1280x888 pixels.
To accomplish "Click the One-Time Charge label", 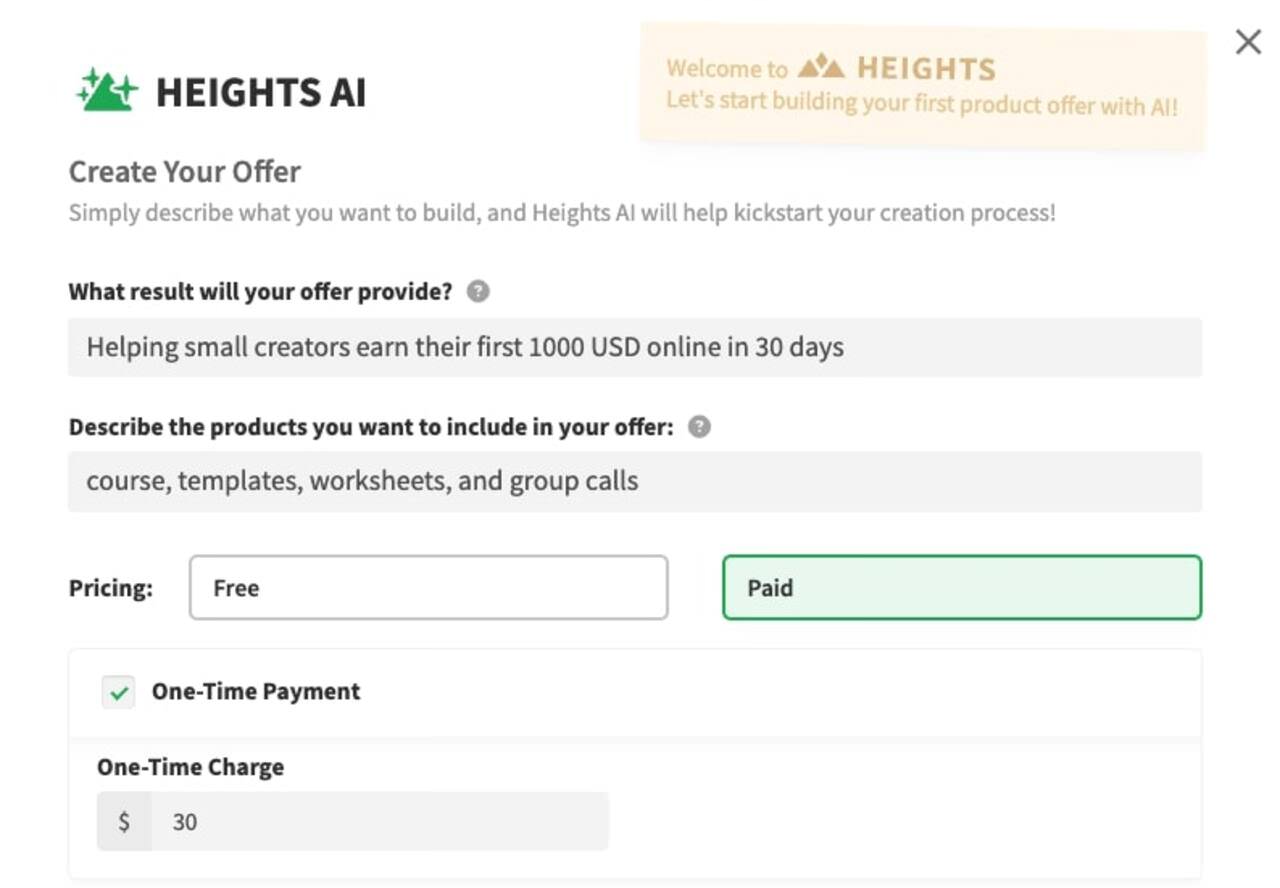I will (x=189, y=766).
